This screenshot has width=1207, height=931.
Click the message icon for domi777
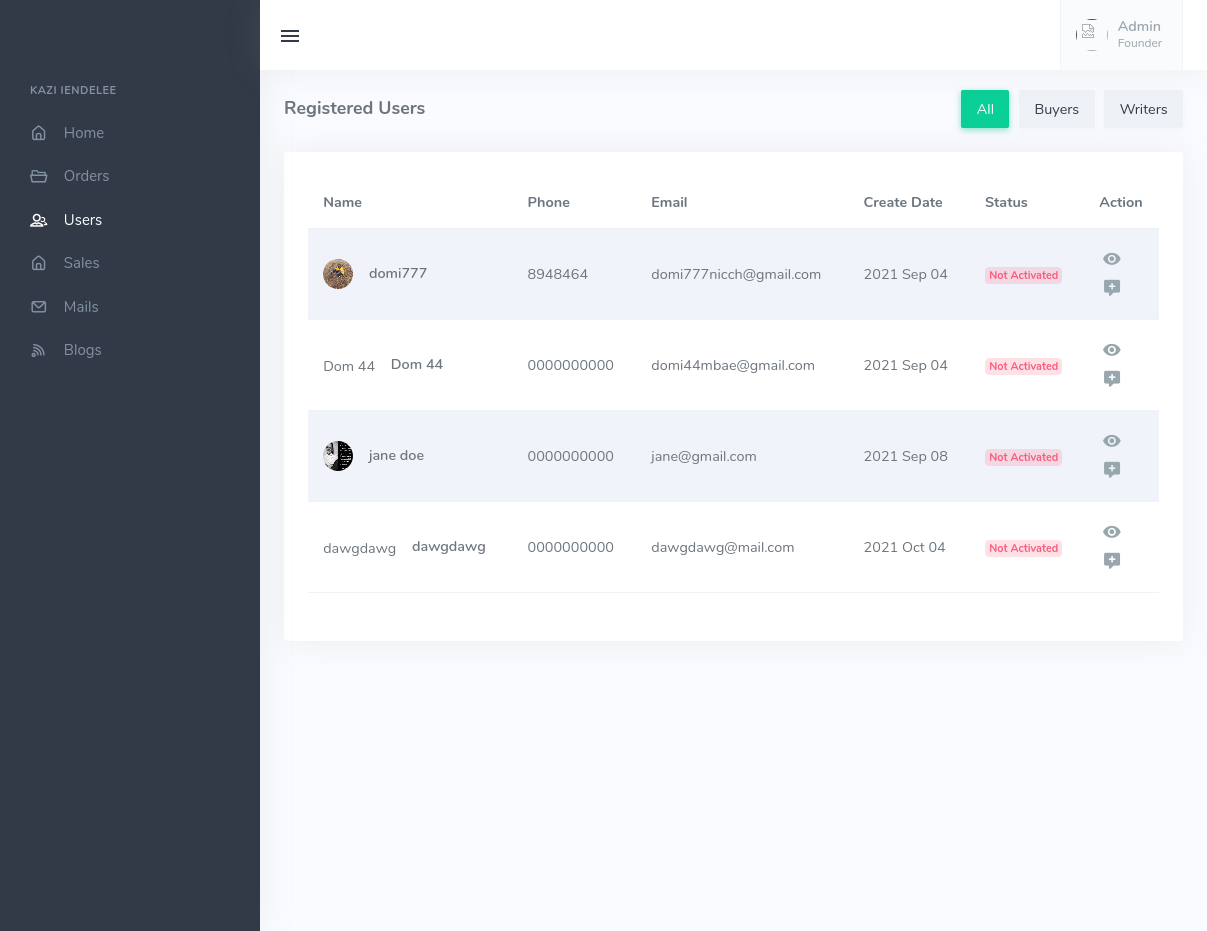coord(1111,288)
